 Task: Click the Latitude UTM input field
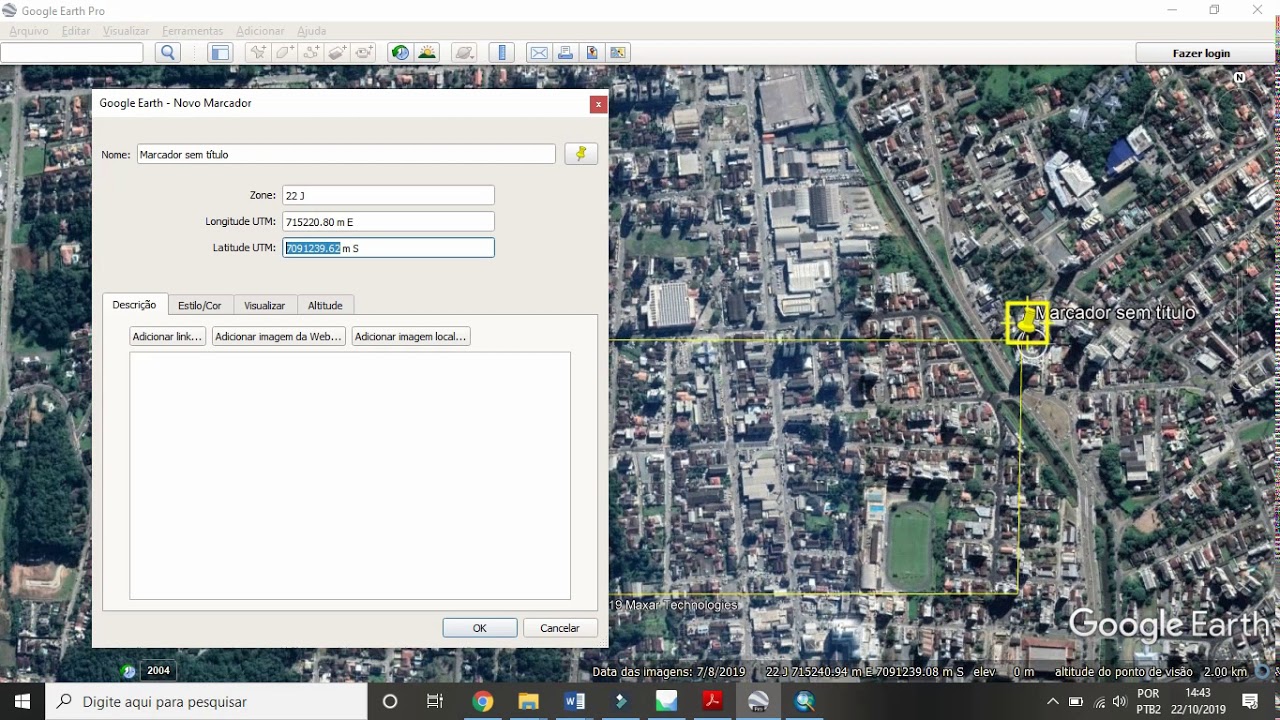[x=388, y=247]
